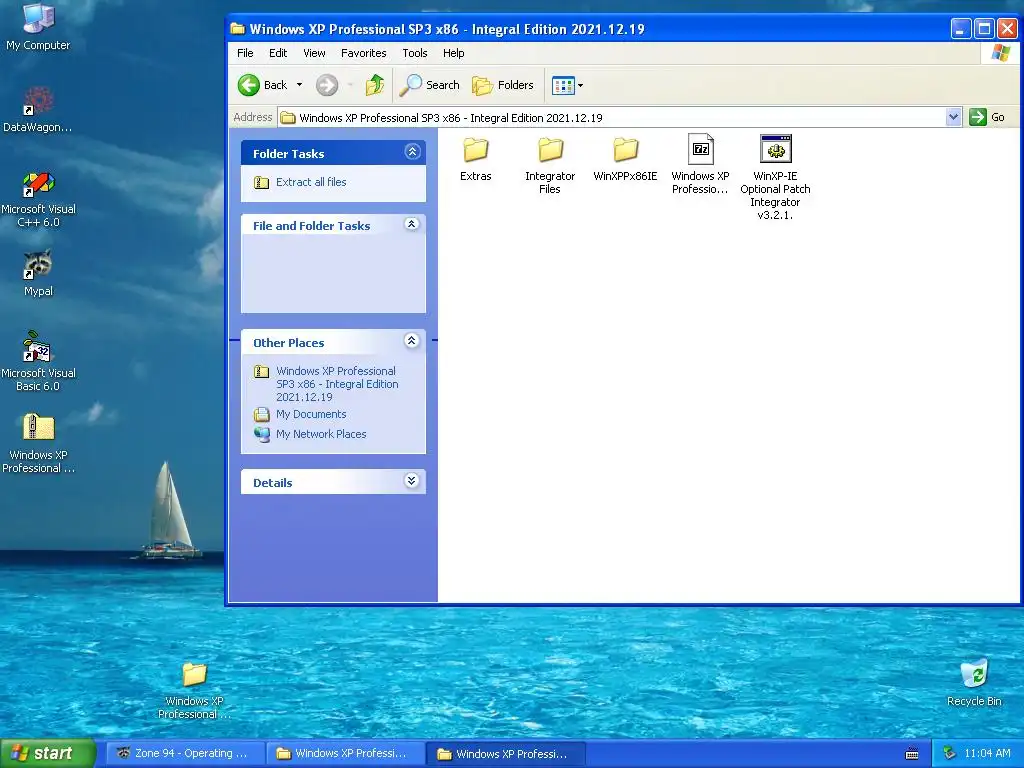The height and width of the screenshot is (768, 1024).
Task: Select the Recycle Bin icon
Action: [x=974, y=682]
